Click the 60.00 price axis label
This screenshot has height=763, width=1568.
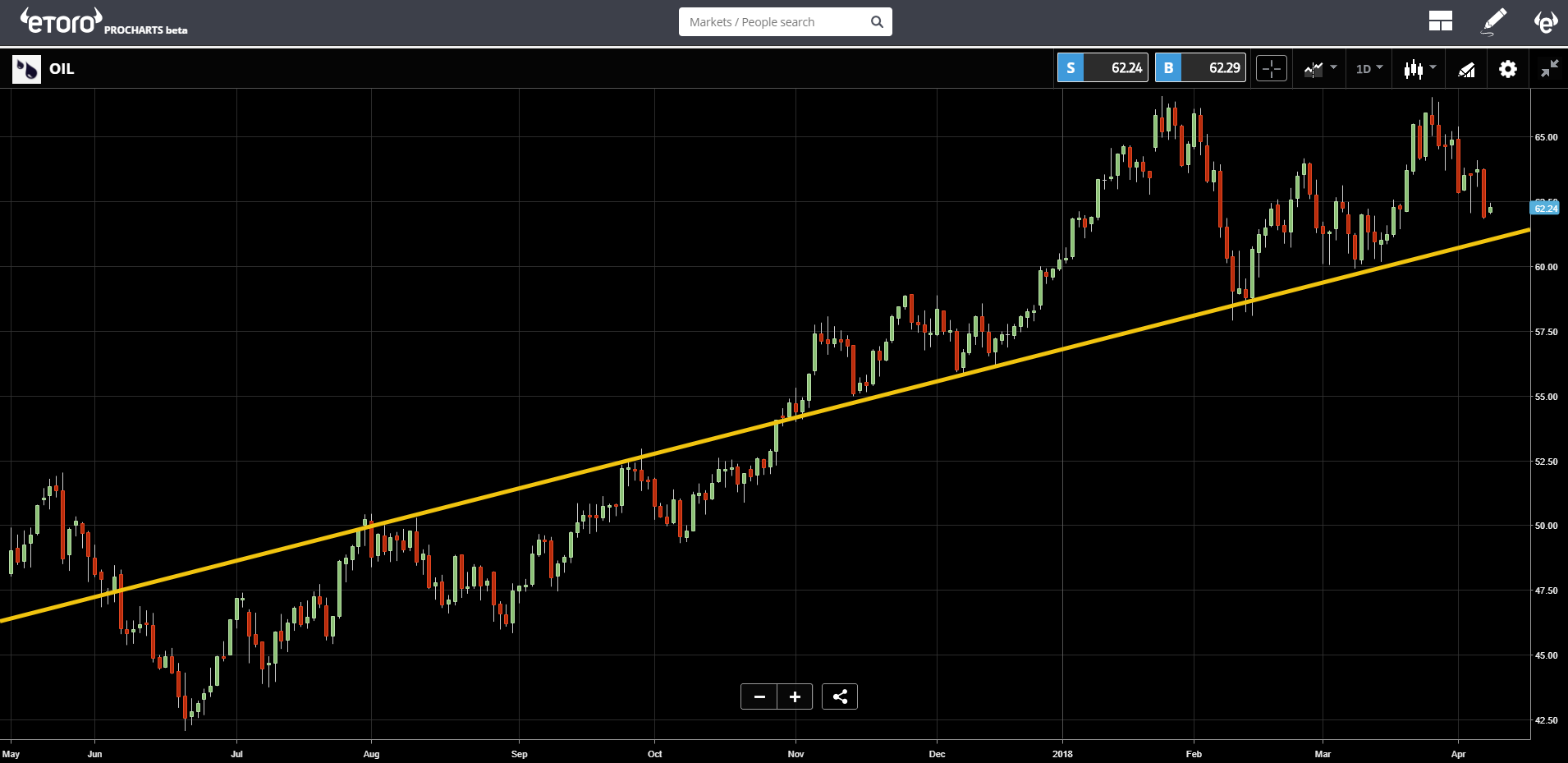1546,267
